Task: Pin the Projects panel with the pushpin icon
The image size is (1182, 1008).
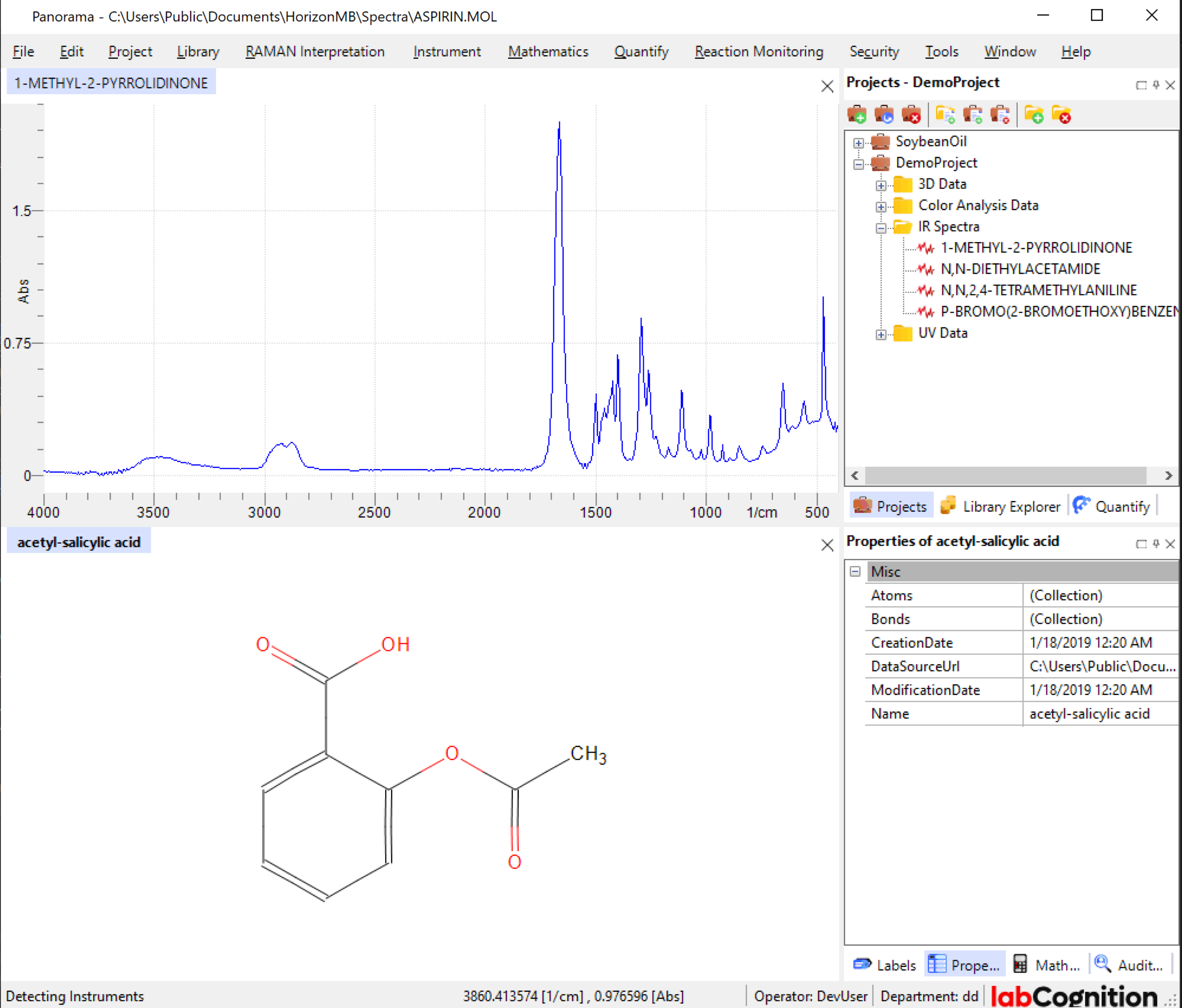Action: pyautogui.click(x=1156, y=85)
